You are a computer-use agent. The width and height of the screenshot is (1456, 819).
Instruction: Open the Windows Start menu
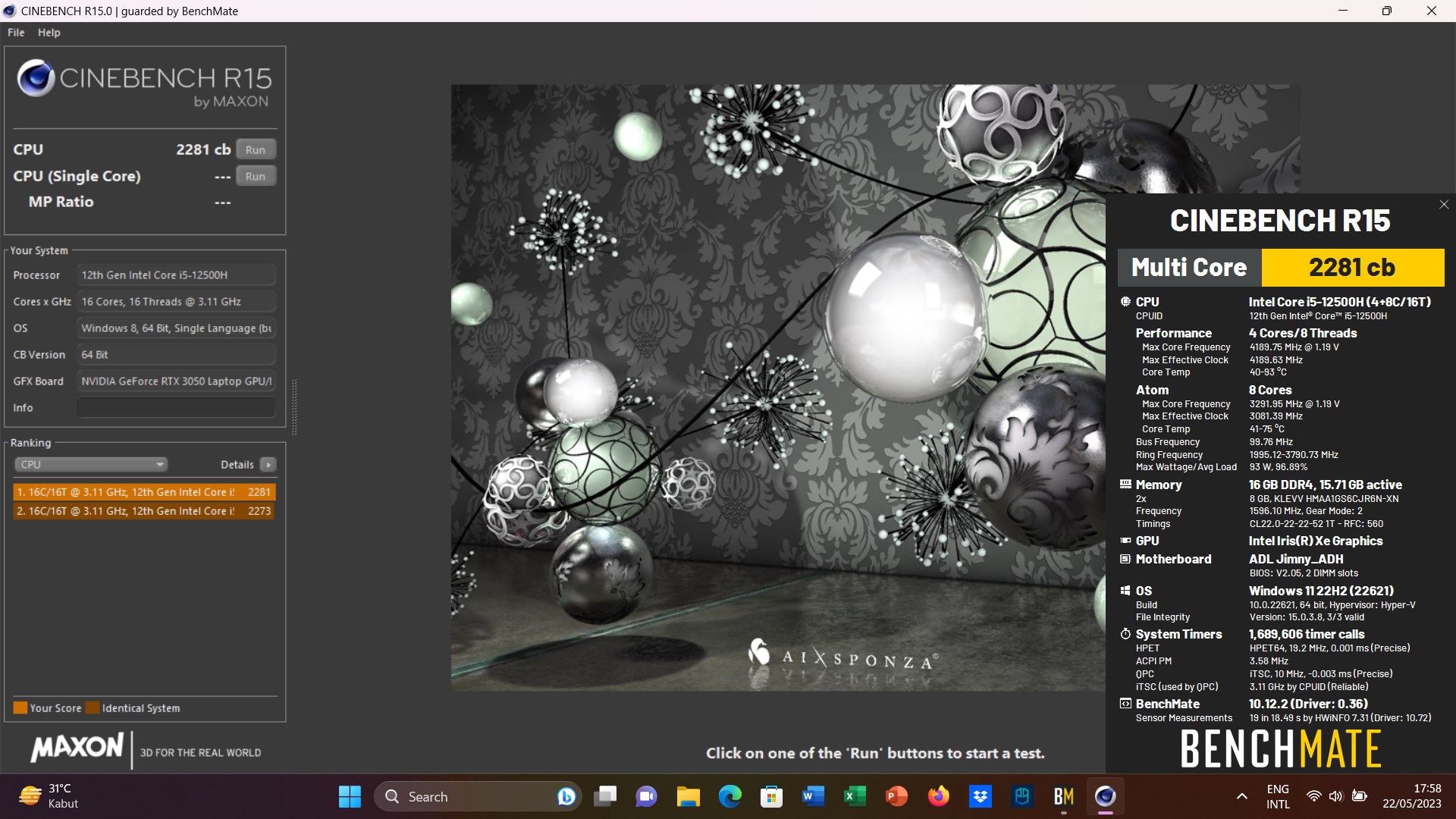click(350, 796)
